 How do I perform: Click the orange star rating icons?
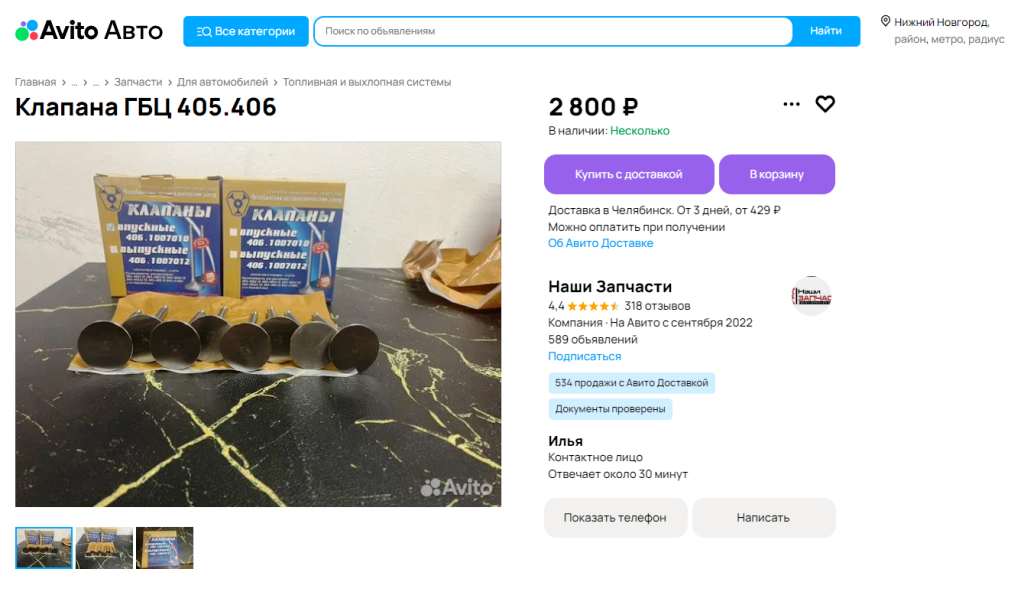point(595,307)
